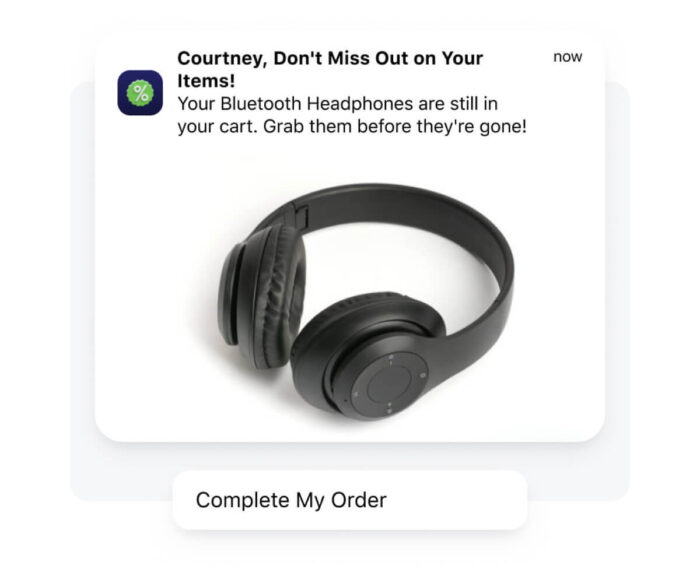700x583 pixels.
Task: Tap the Complete My Order button
Action: click(350, 500)
